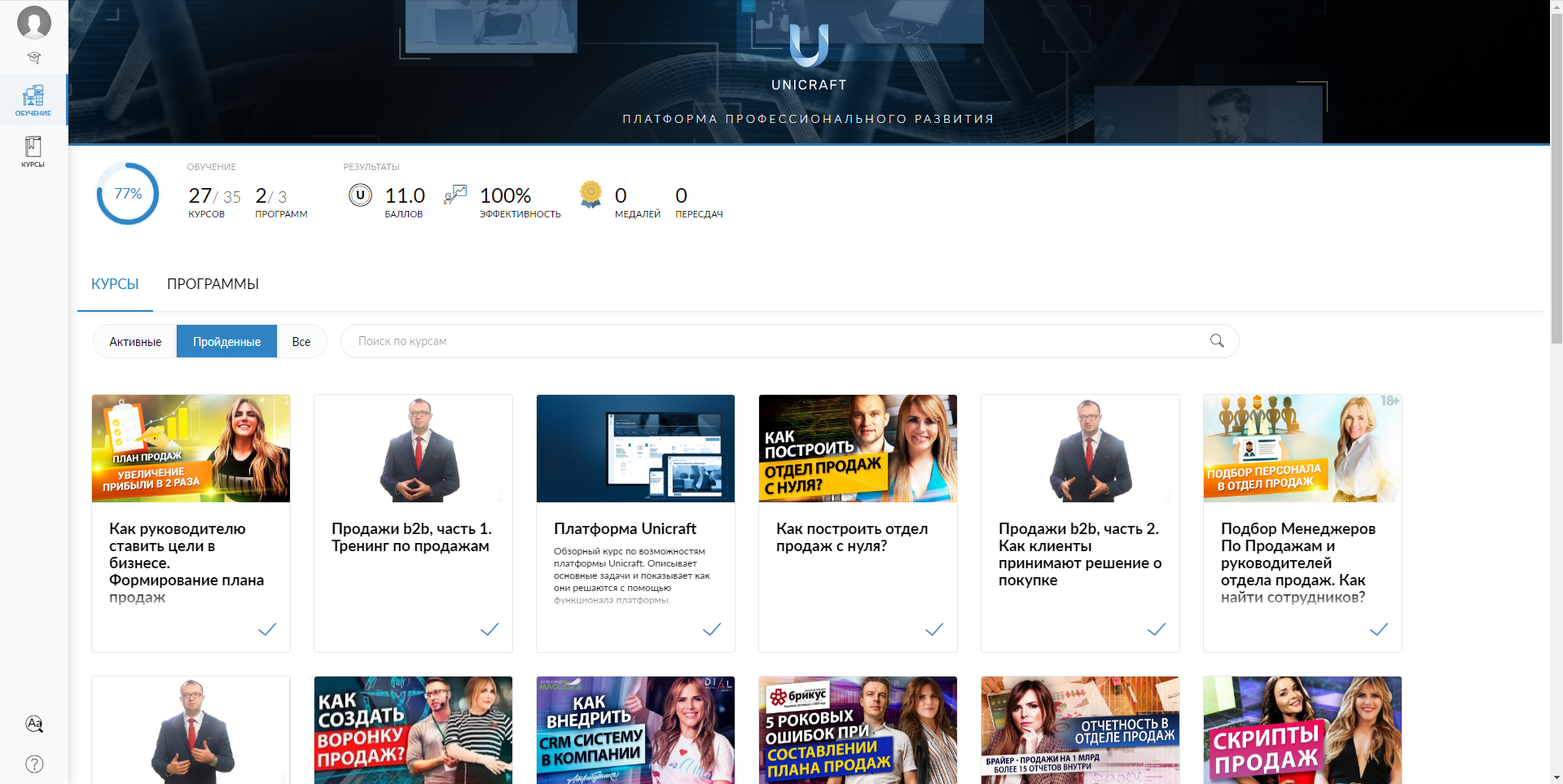Switch to the Курсы tab
Image resolution: width=1563 pixels, height=784 pixels.
pyautogui.click(x=115, y=284)
